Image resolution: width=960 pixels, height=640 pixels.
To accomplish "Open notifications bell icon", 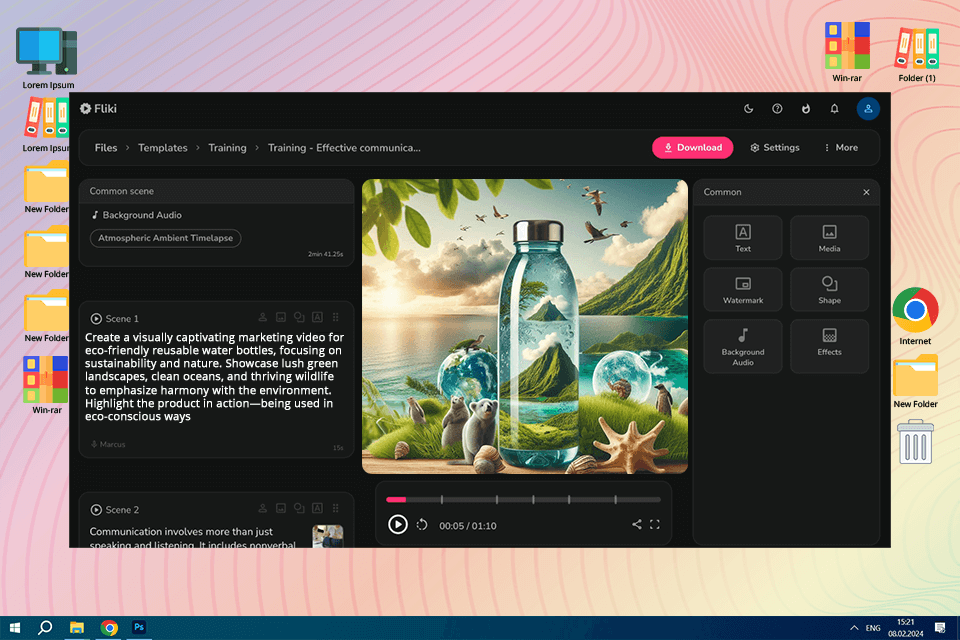I will click(834, 108).
